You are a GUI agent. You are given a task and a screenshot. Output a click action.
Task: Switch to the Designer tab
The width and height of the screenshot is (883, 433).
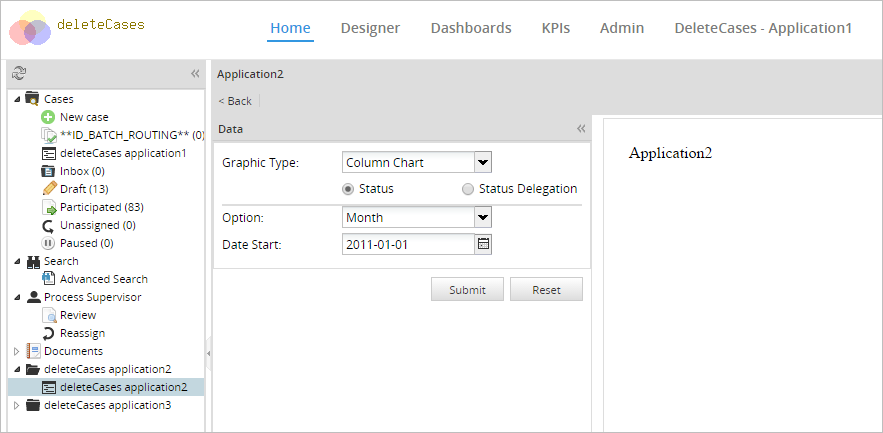[370, 28]
